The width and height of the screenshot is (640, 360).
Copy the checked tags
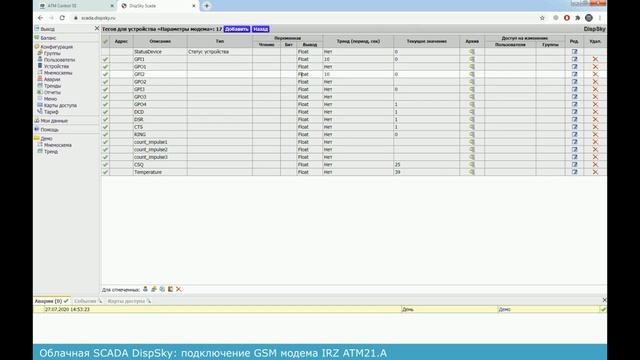[162, 289]
